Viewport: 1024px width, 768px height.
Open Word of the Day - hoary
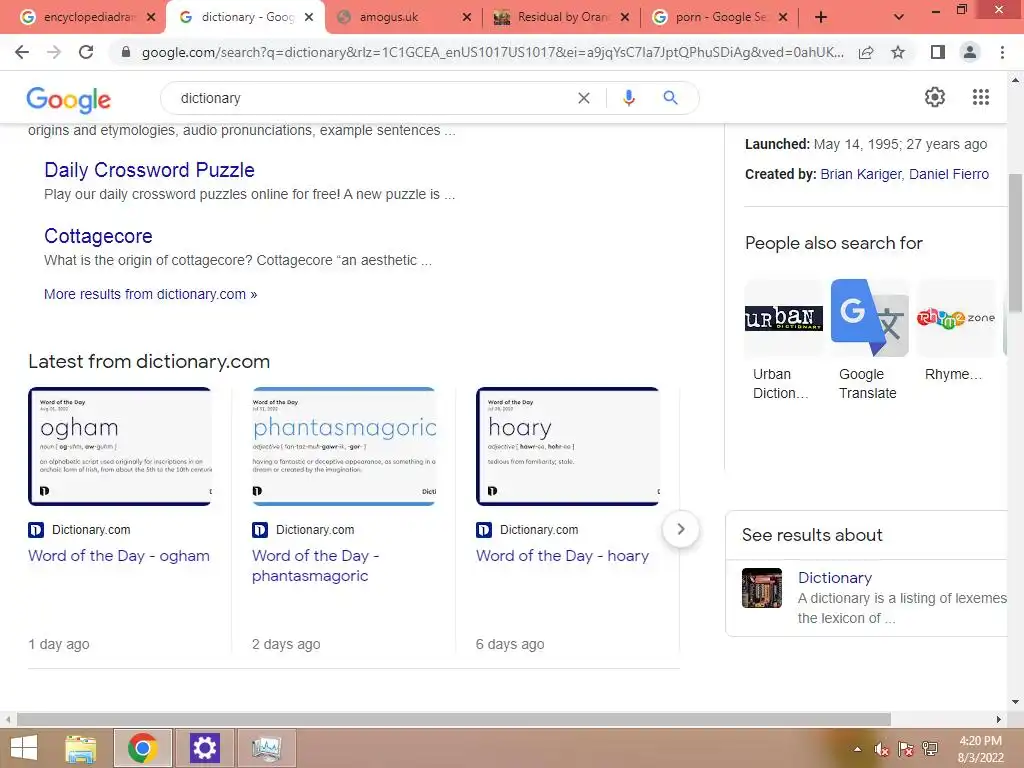point(562,556)
